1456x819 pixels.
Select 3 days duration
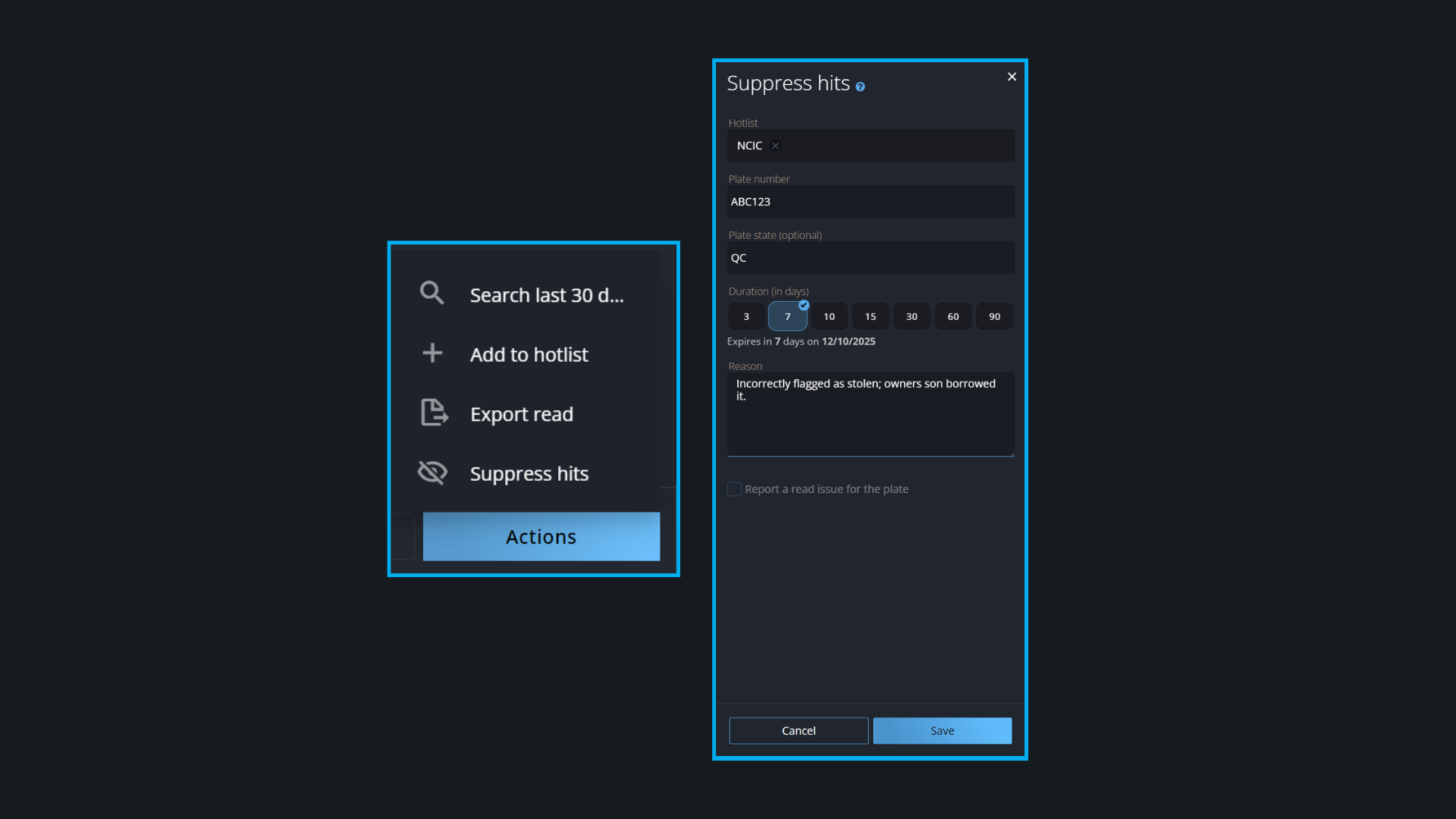point(746,316)
